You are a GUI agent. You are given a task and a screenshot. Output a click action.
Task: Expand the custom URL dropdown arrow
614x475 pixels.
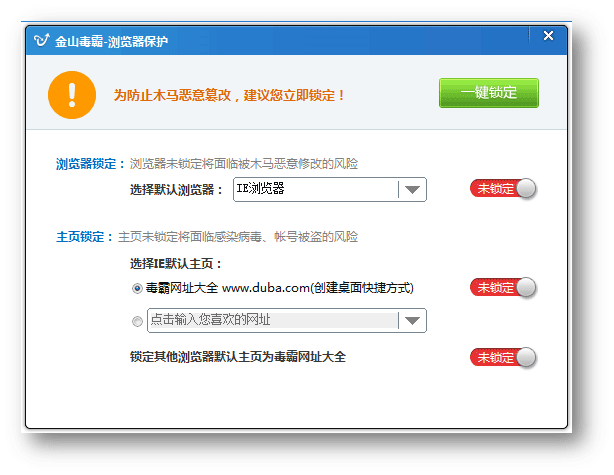coord(411,320)
